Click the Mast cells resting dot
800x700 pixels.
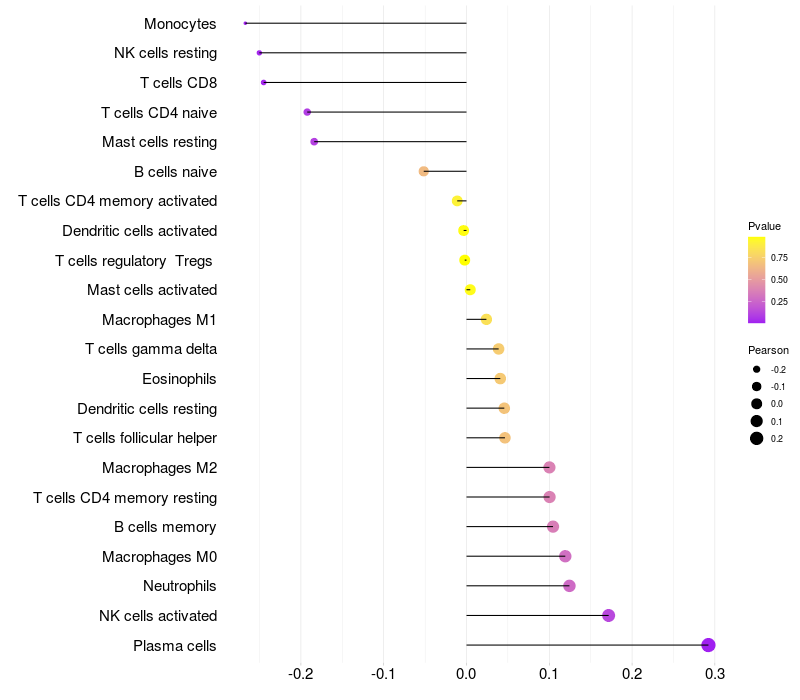(x=314, y=142)
